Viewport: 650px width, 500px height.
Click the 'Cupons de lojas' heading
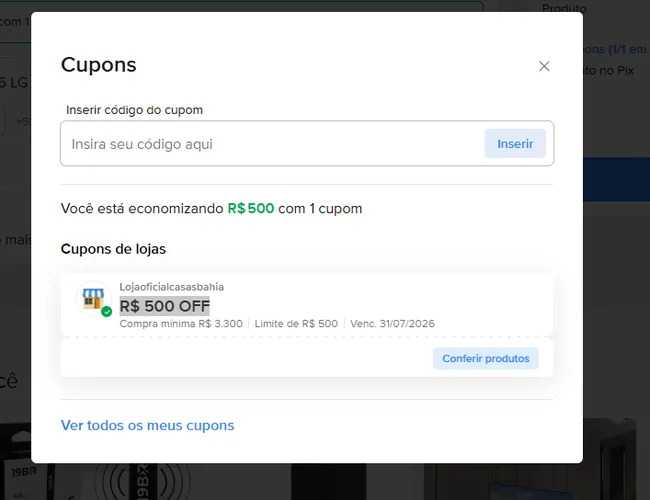pos(113,249)
